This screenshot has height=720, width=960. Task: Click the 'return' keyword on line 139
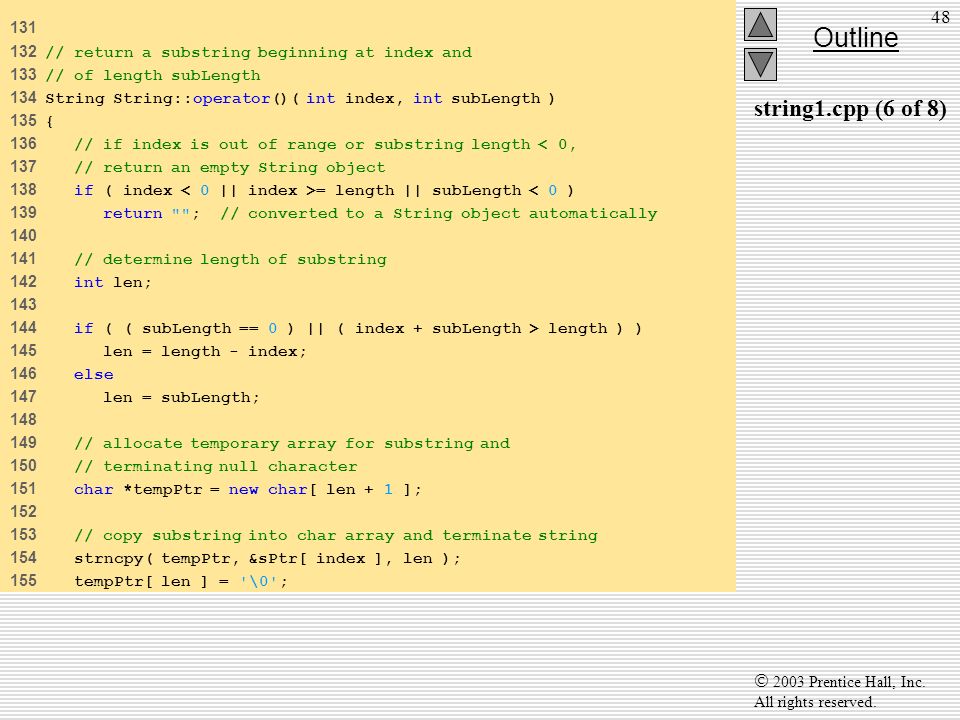[x=133, y=214]
